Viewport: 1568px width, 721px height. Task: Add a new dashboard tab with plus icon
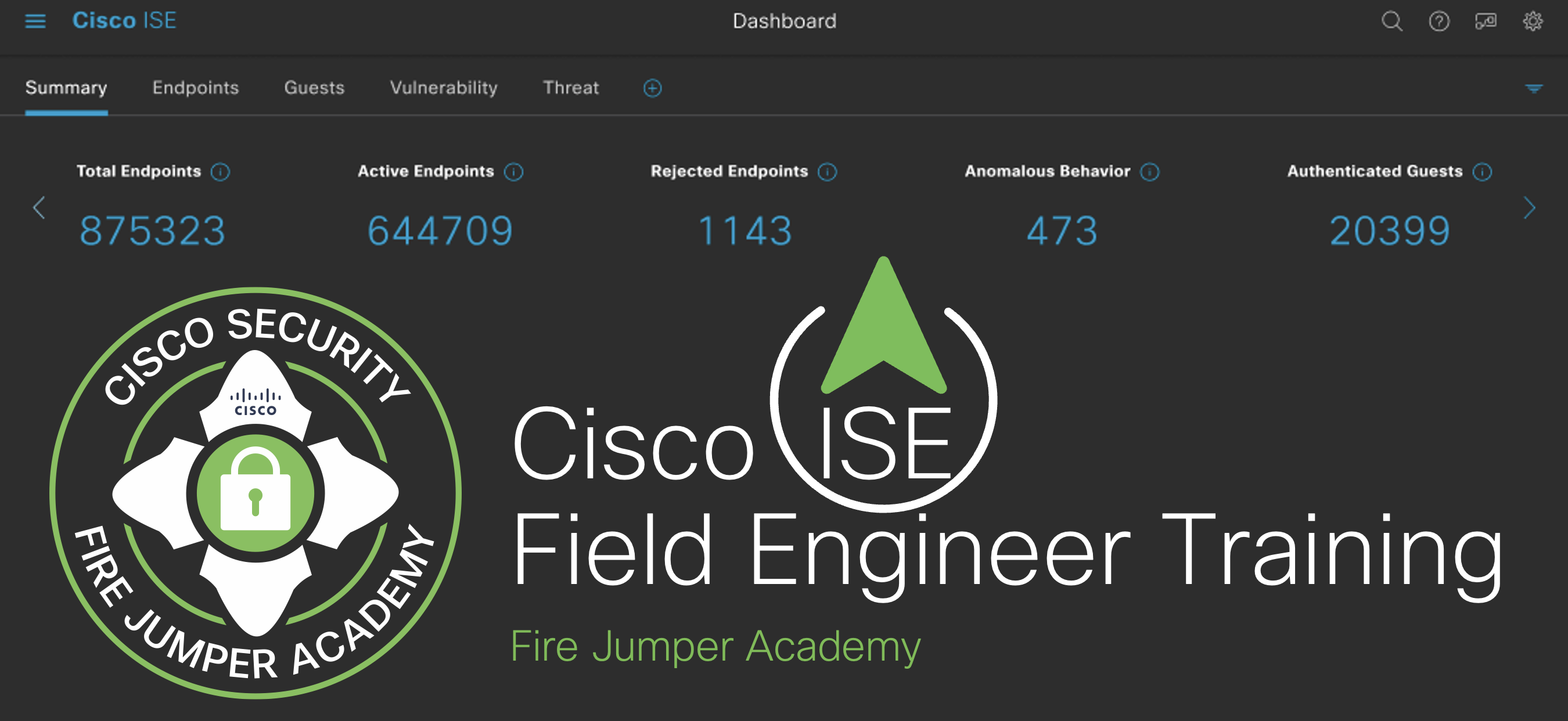click(x=653, y=88)
